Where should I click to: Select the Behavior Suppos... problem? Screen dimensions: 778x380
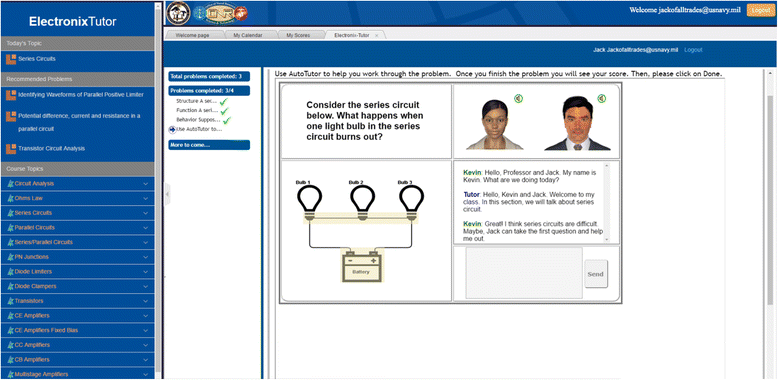[x=198, y=120]
